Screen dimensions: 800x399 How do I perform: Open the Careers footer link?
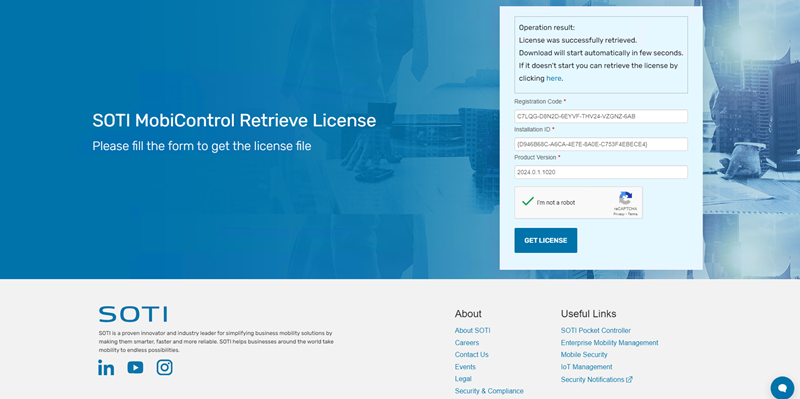467,343
